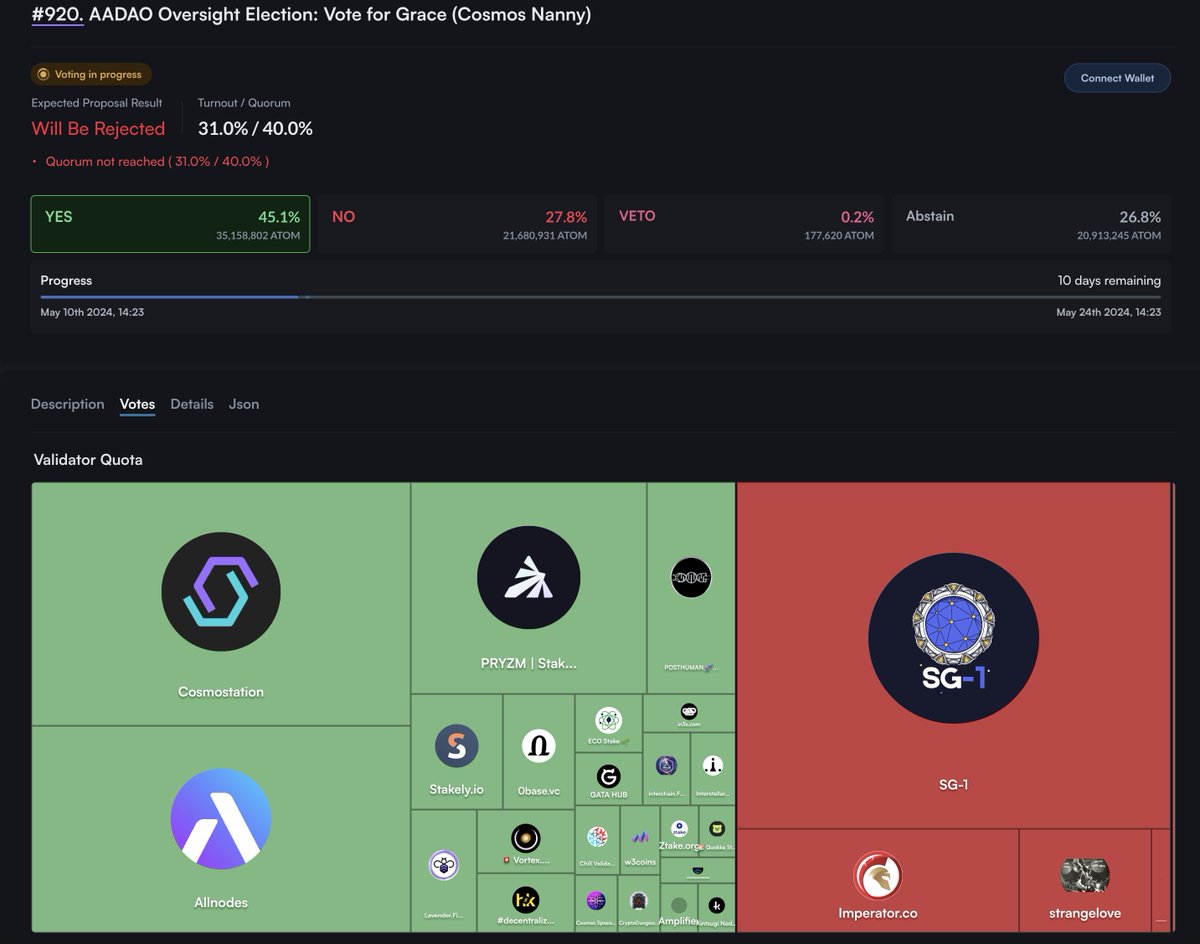Click the Ztake.org validator logo
The image size is (1200, 944).
pyautogui.click(x=679, y=829)
